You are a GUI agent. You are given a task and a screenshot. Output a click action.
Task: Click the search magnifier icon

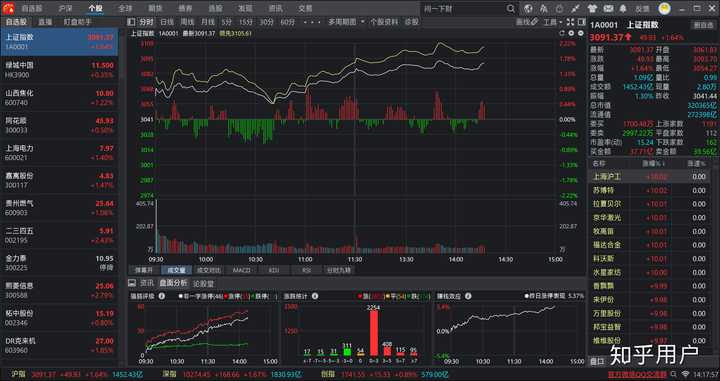pos(511,8)
